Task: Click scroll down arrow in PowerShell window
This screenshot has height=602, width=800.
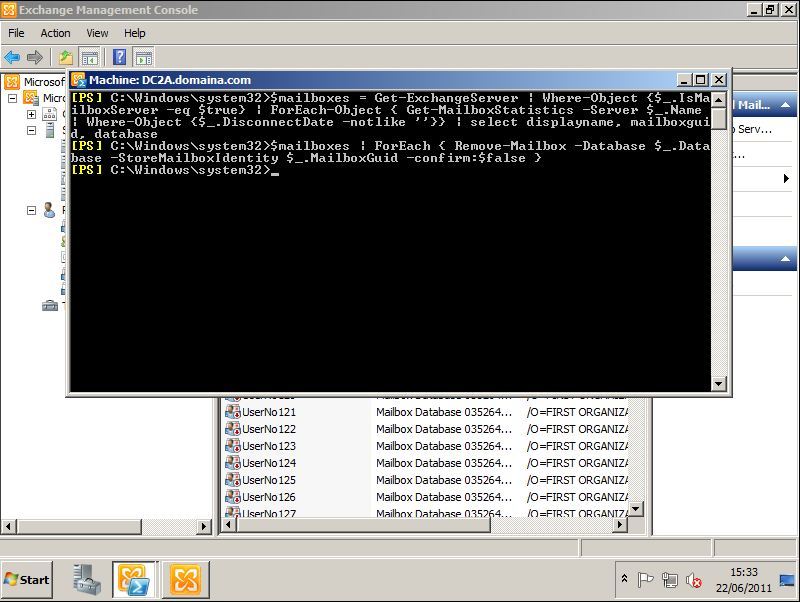Action: [x=719, y=383]
